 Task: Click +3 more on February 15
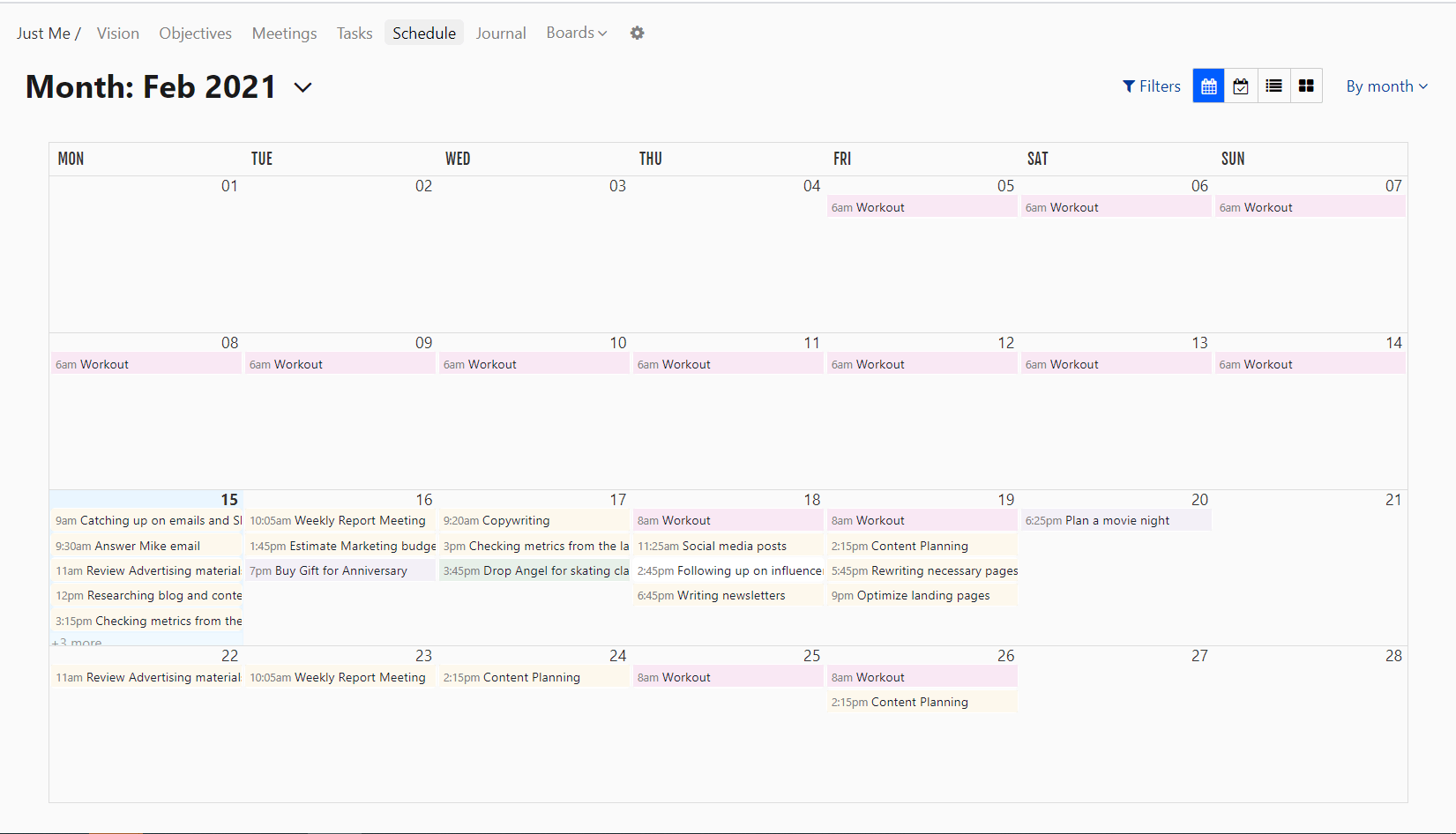click(77, 641)
